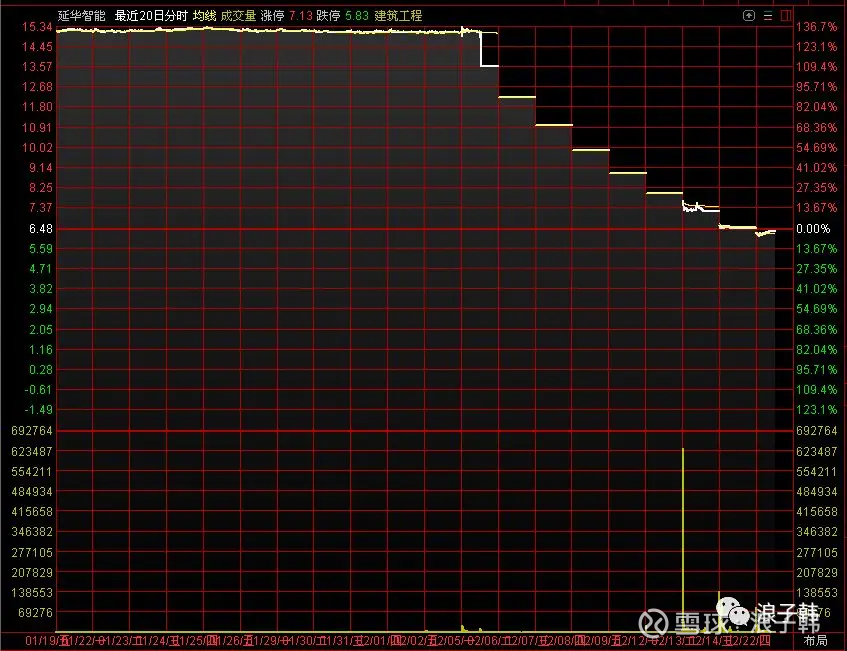Click the 346382 volume label on left axis
847x651 pixels.
[x=32, y=532]
